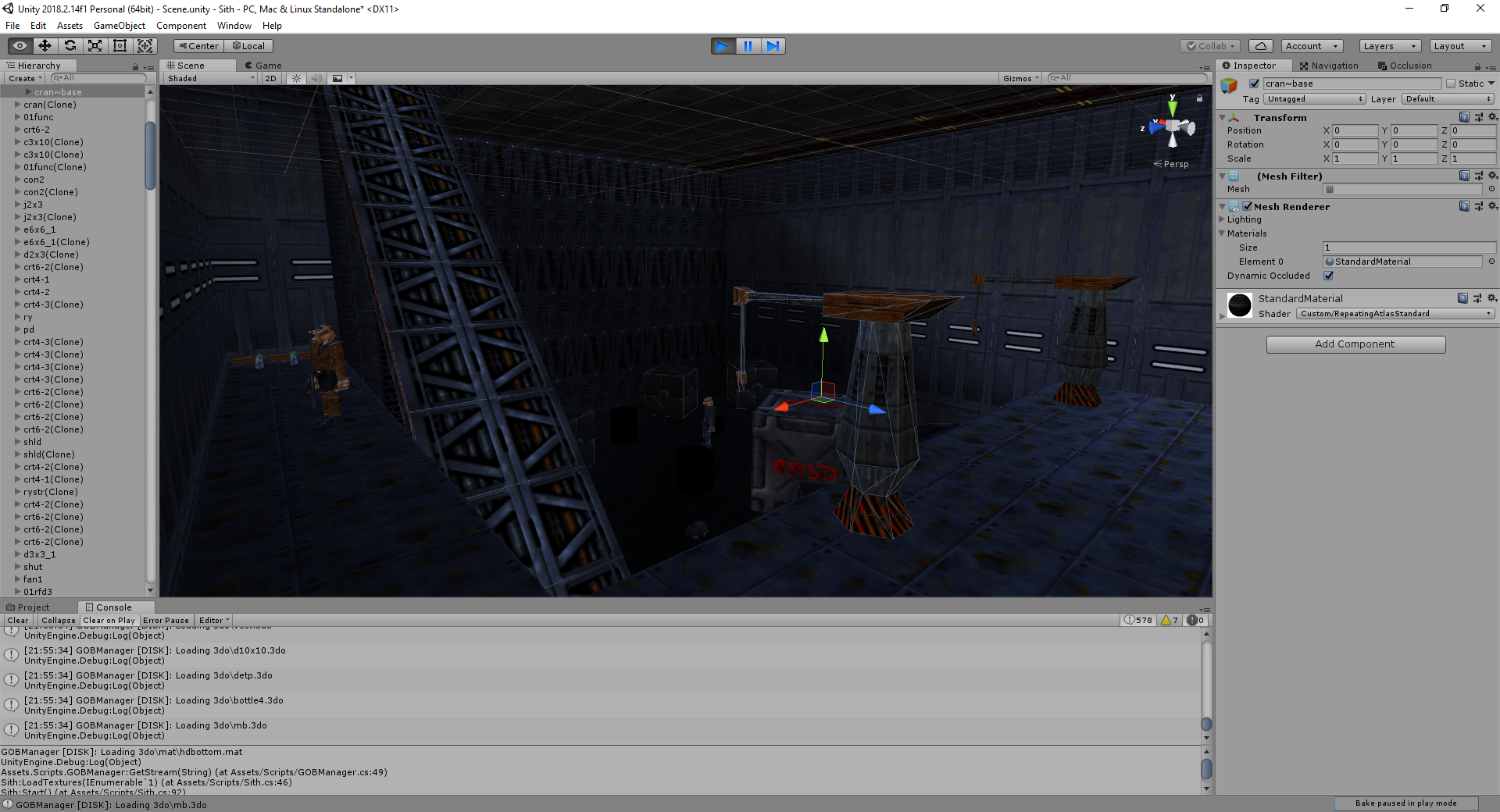
Task: Toggle scene audio speaker icon
Action: [316, 78]
